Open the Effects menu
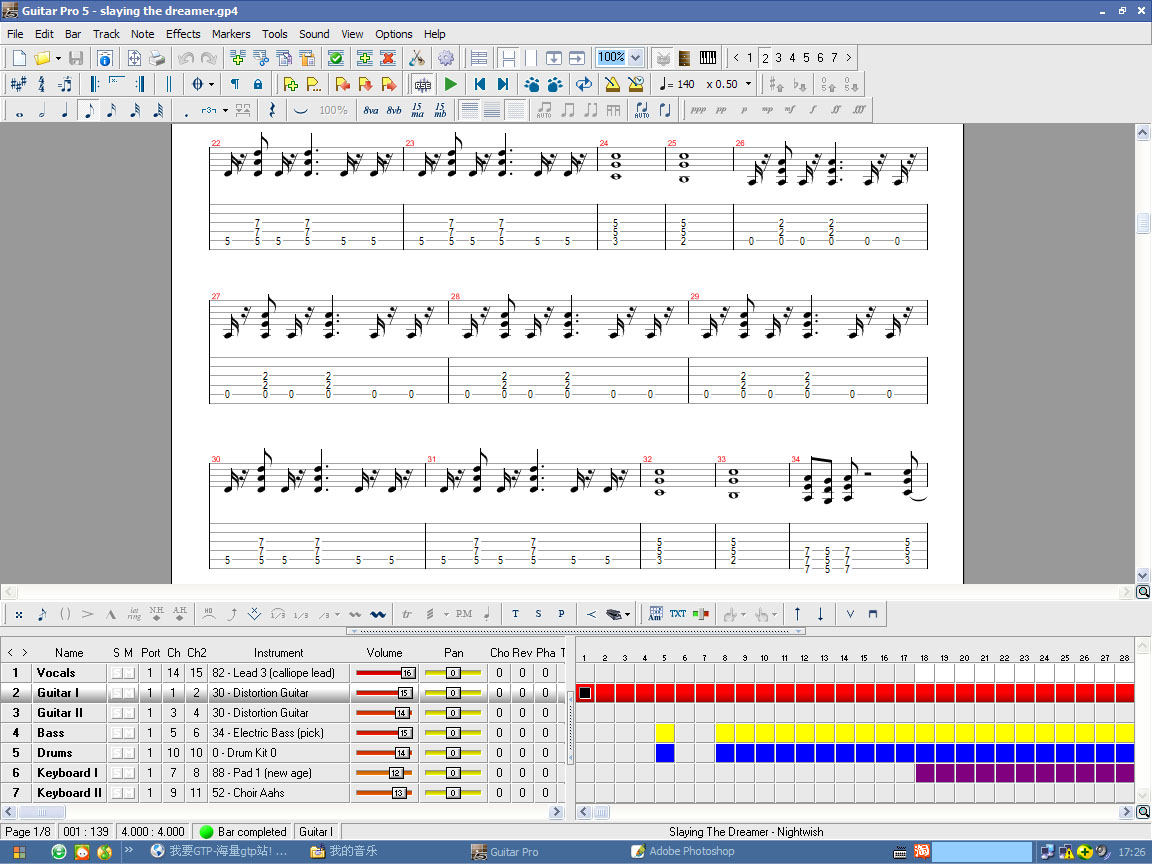Image resolution: width=1152 pixels, height=864 pixels. tap(183, 33)
